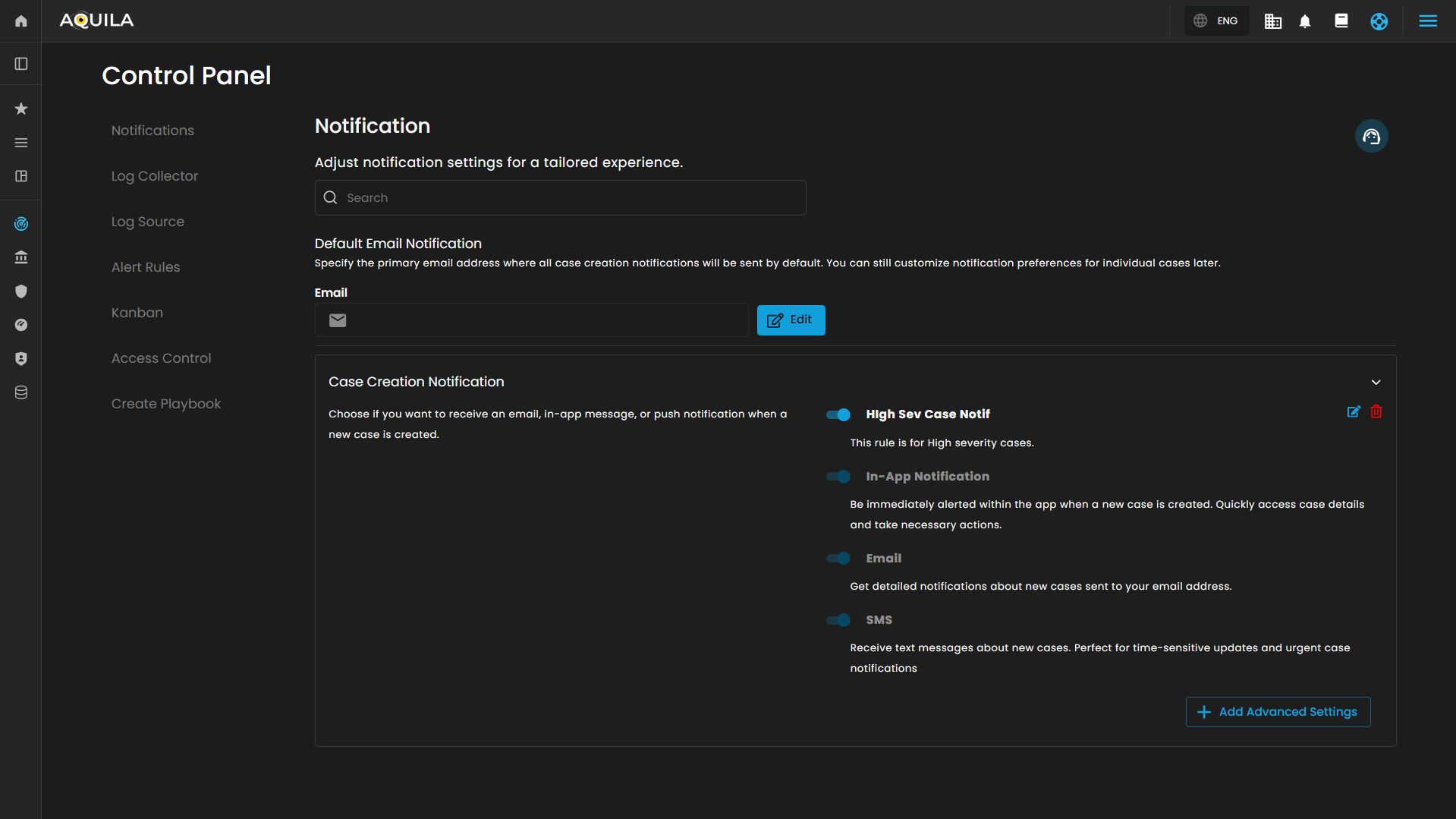The image size is (1456, 819).
Task: Open the database icon in left sidebar
Action: [21, 392]
